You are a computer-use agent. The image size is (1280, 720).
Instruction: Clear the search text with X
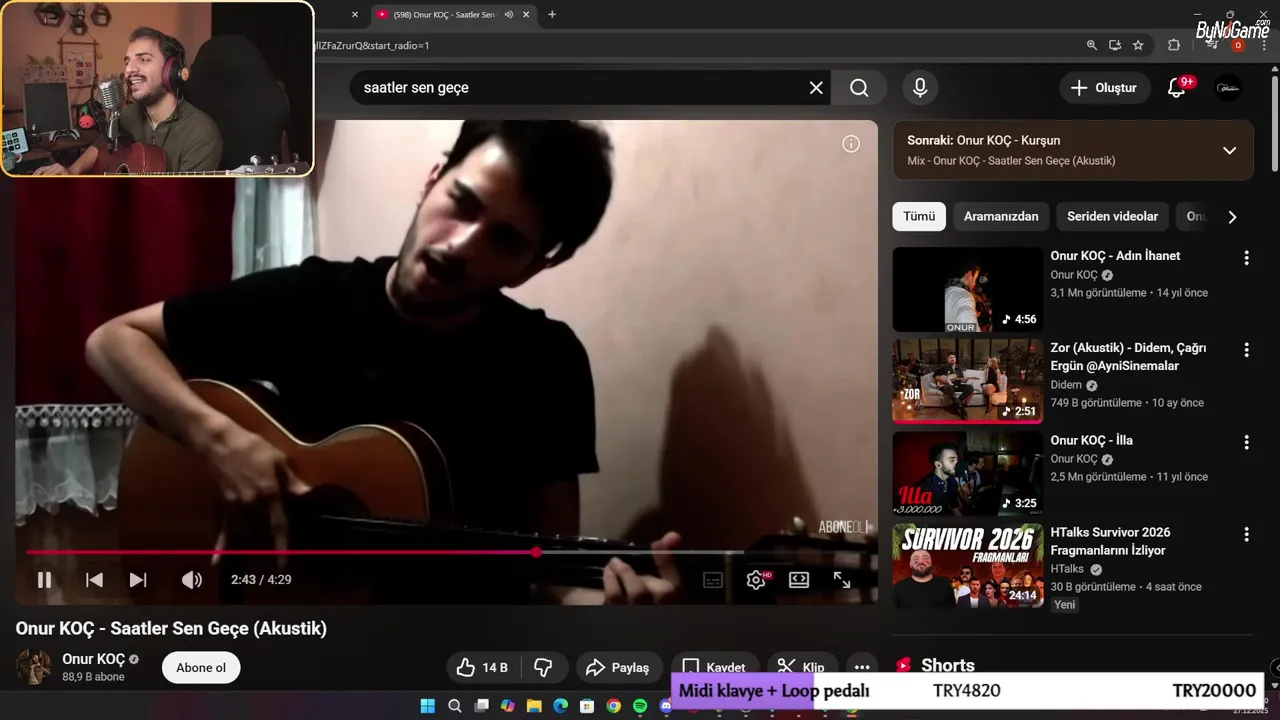click(816, 88)
